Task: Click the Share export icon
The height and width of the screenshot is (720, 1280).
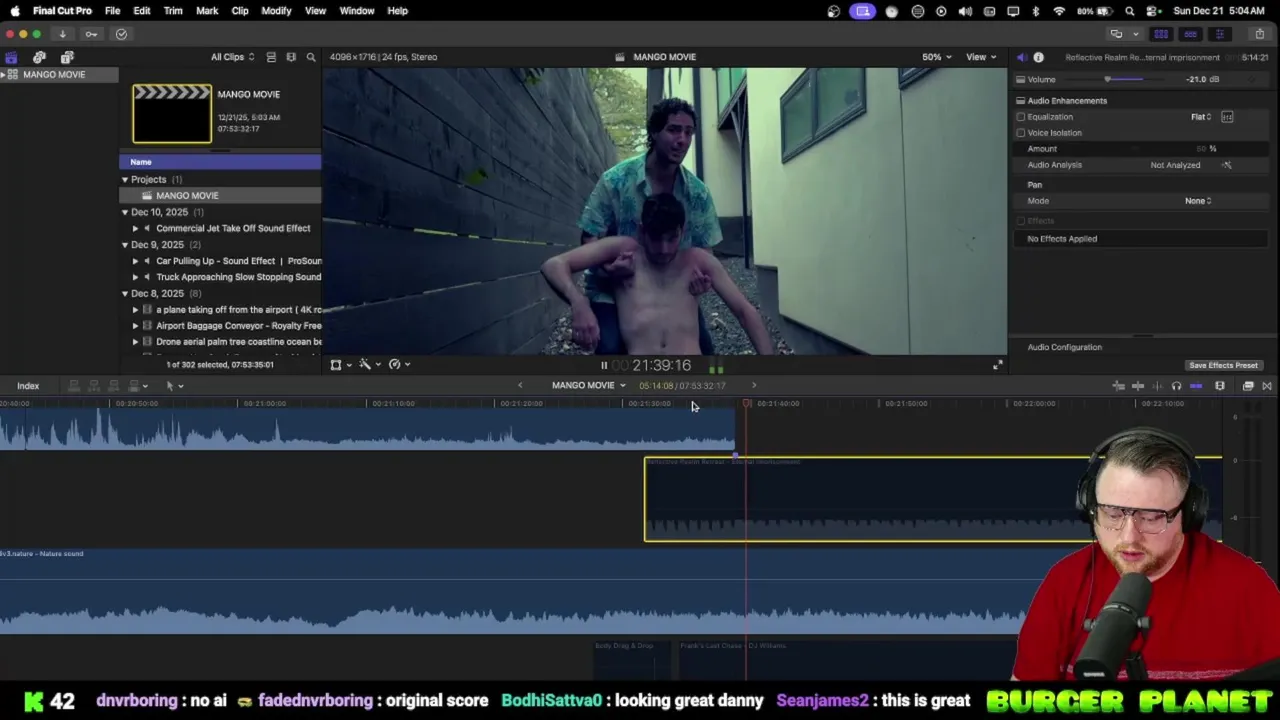Action: 1259,34
